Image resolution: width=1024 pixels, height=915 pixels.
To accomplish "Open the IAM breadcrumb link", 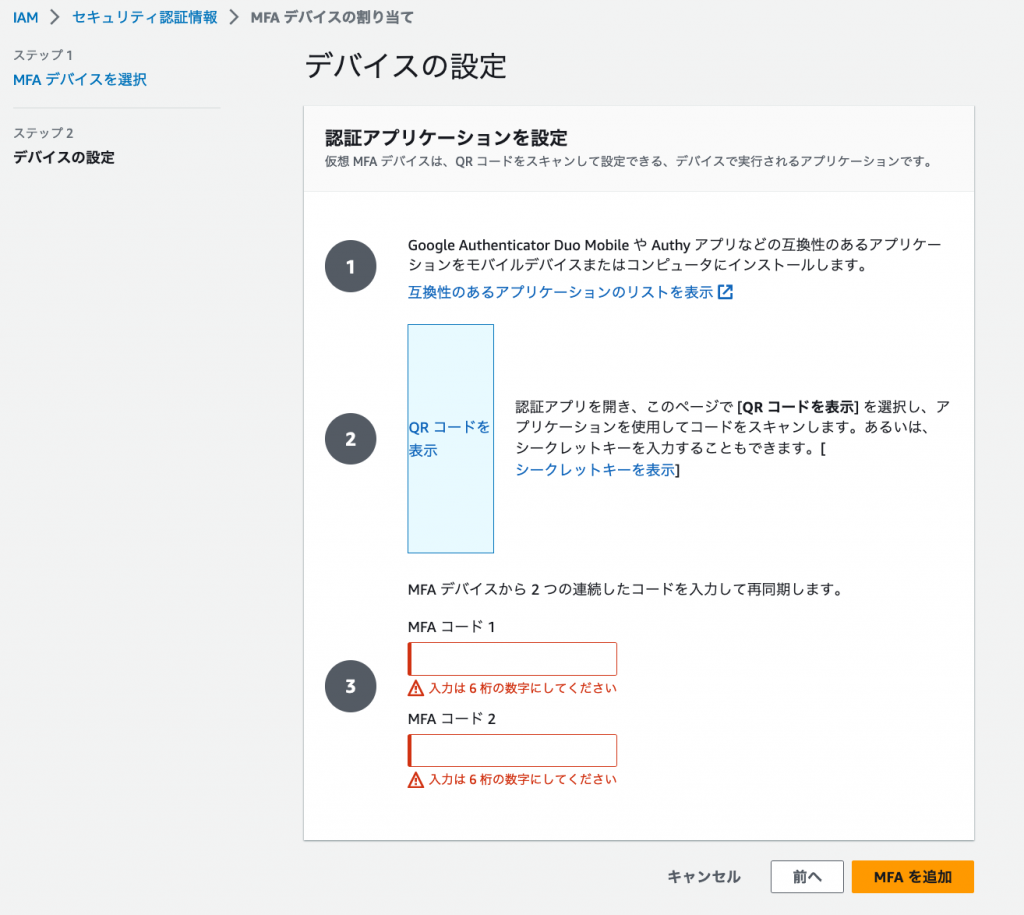I will coord(25,16).
